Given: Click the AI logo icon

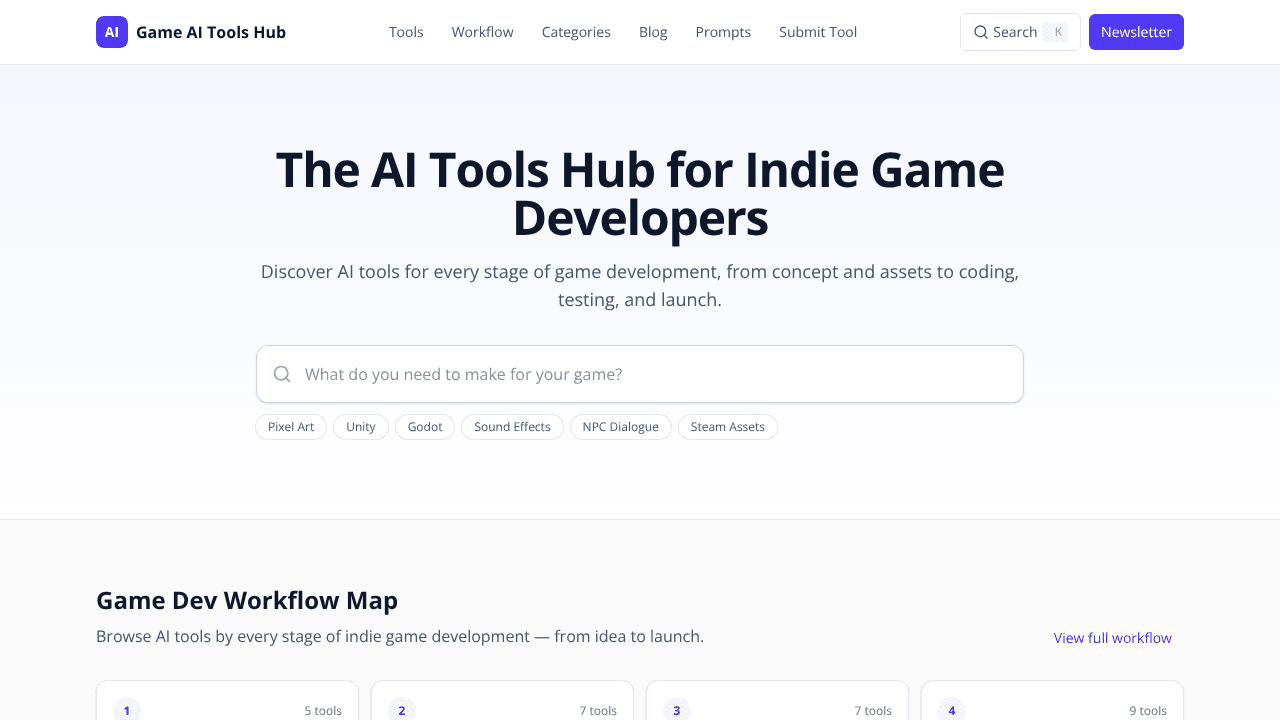Looking at the screenshot, I should [112, 32].
